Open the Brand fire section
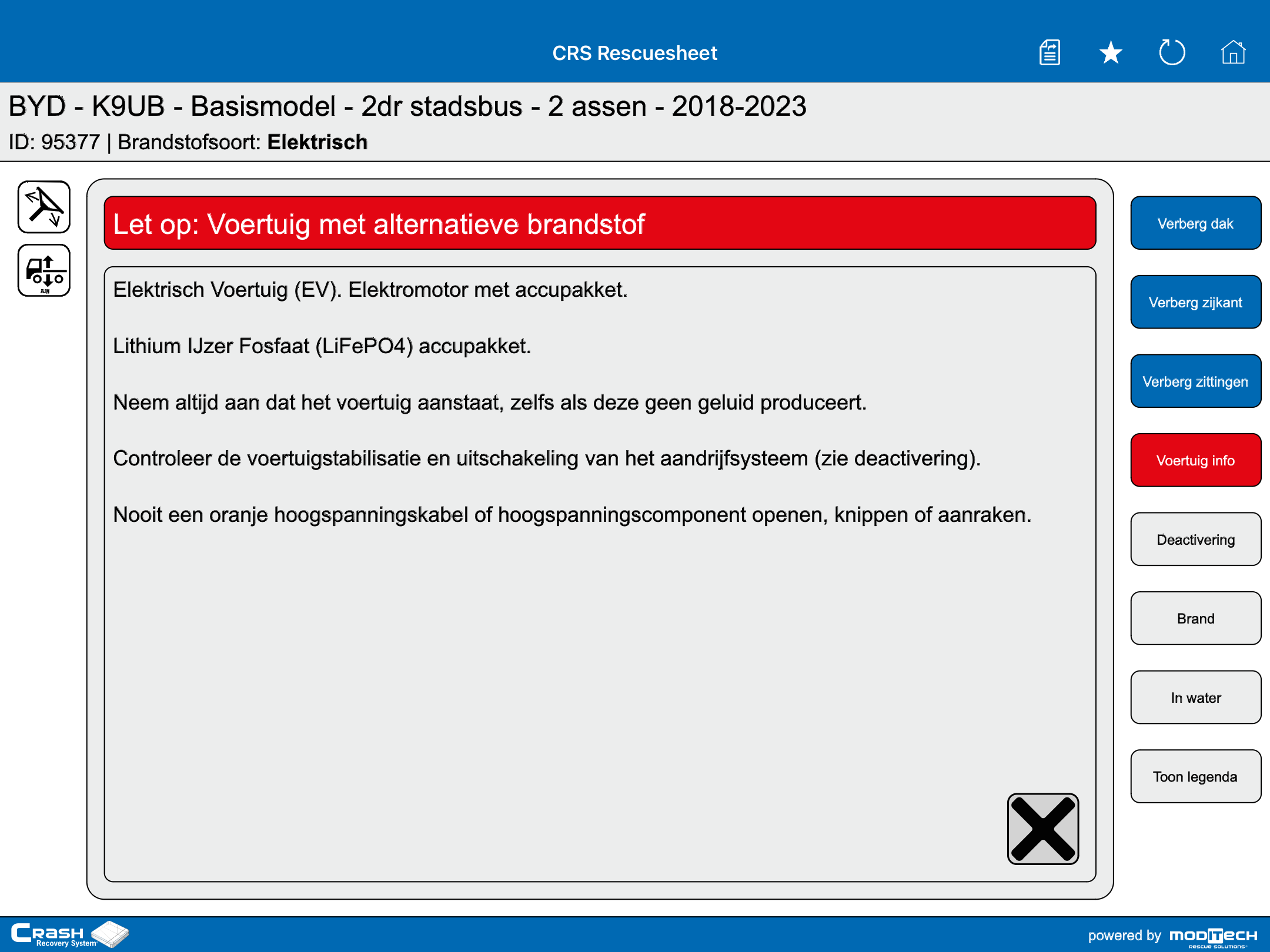1270x952 pixels. pos(1196,618)
